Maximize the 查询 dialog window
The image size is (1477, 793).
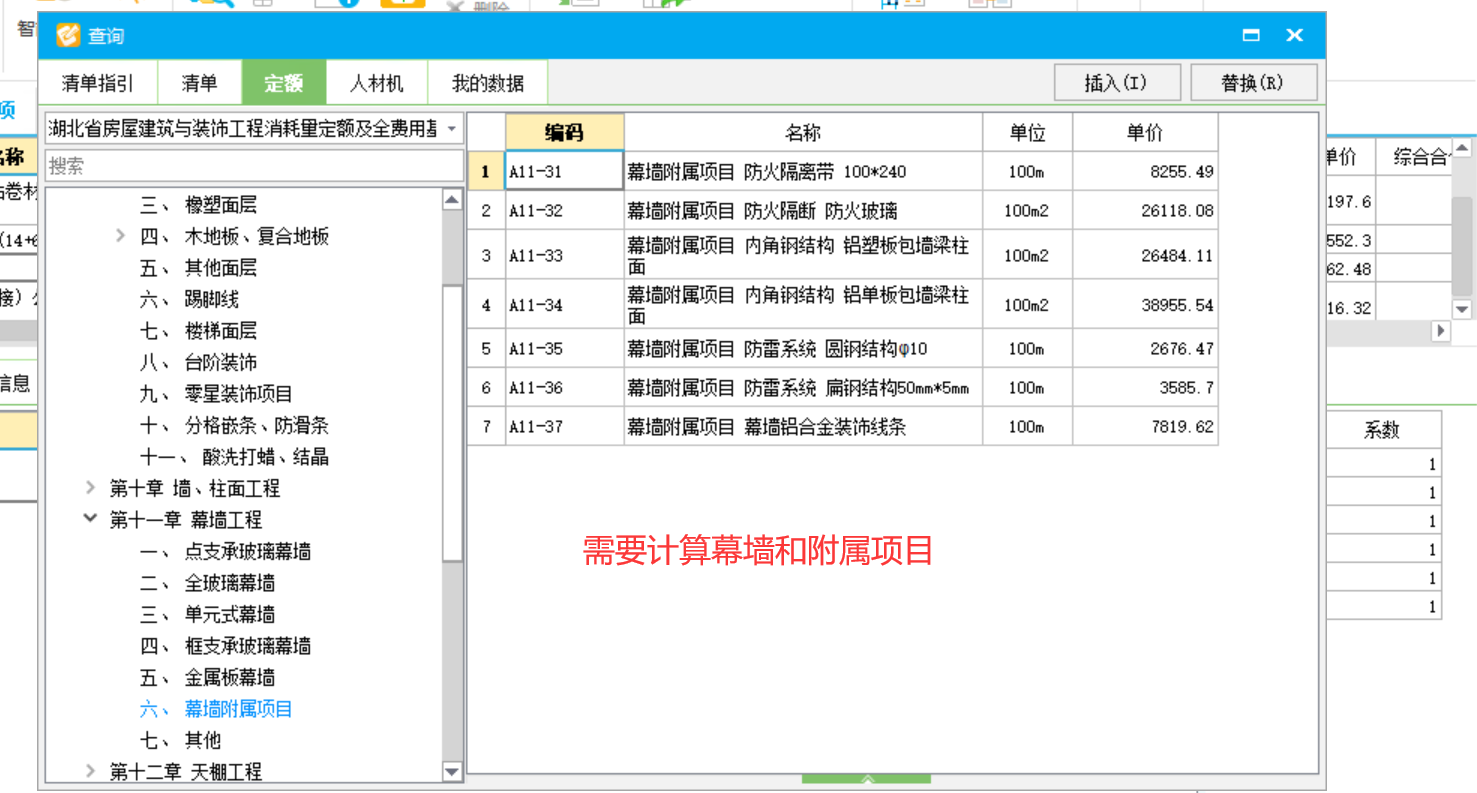[x=1251, y=35]
